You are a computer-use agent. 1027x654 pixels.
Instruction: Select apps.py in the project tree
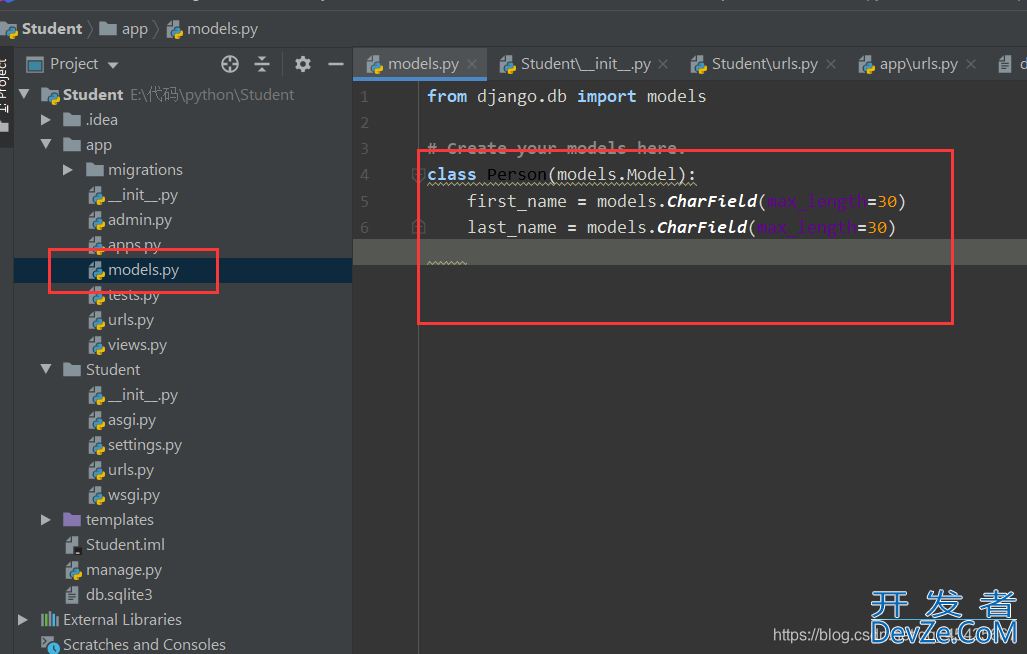tap(134, 245)
